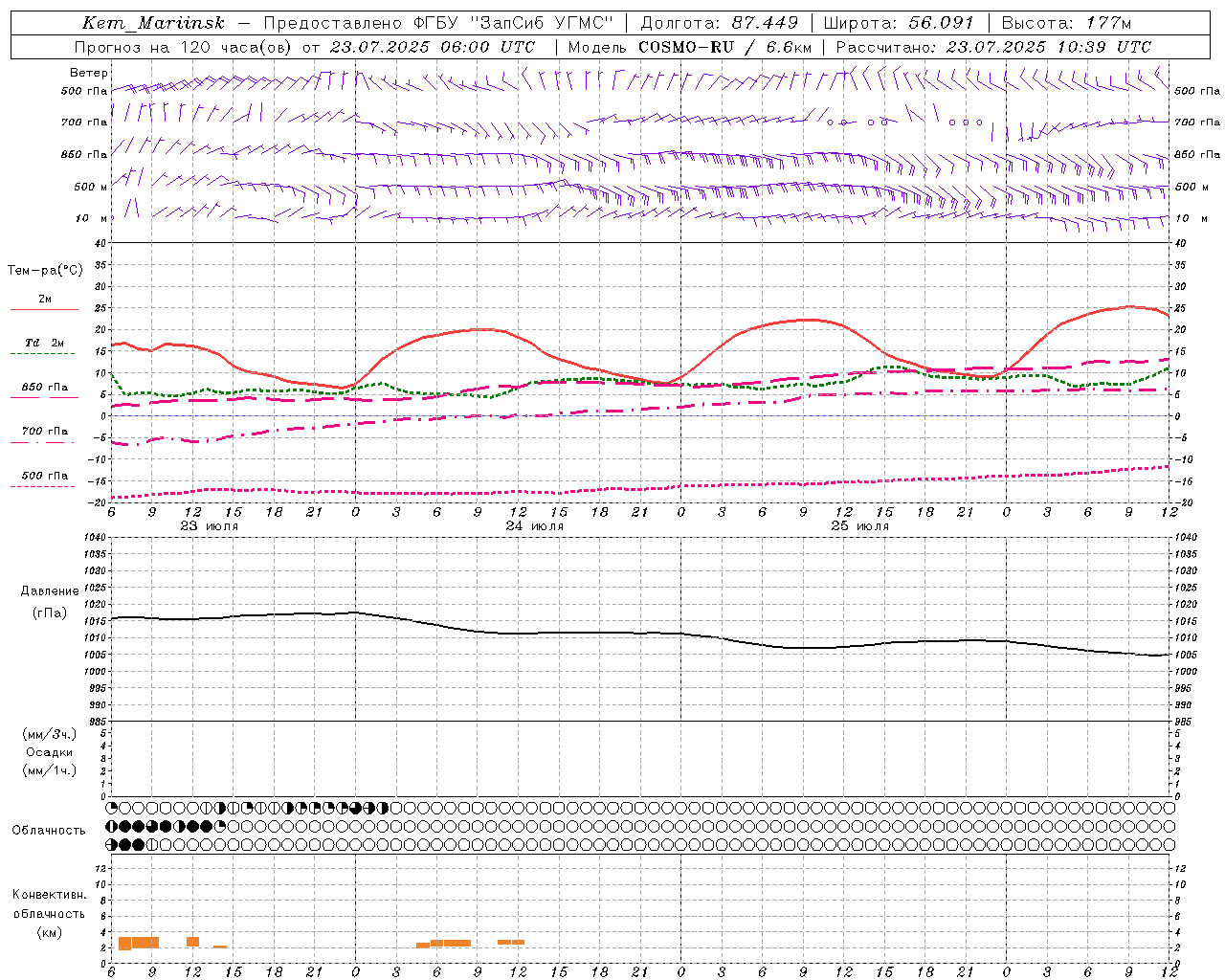
Task: Click the left 10 м wind level label
Action: pyautogui.click(x=92, y=218)
